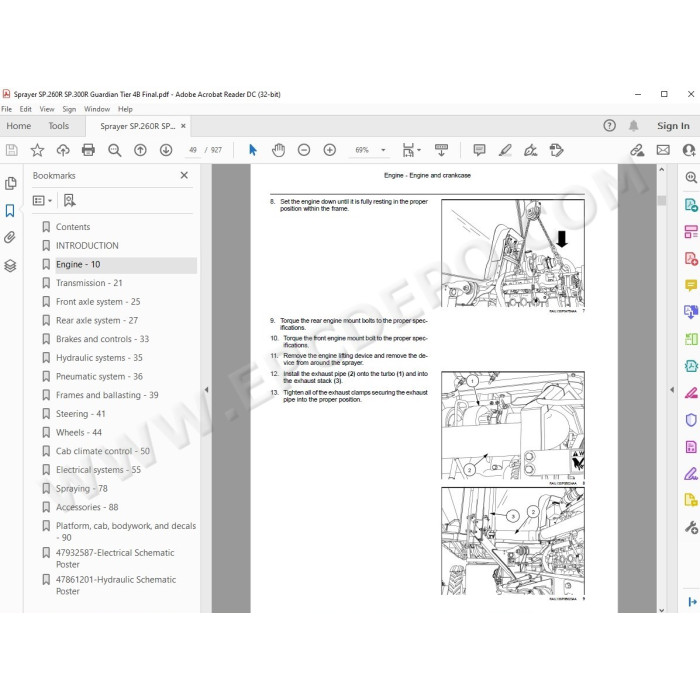Open the File menu
This screenshot has height=700, width=700.
pos(7,109)
